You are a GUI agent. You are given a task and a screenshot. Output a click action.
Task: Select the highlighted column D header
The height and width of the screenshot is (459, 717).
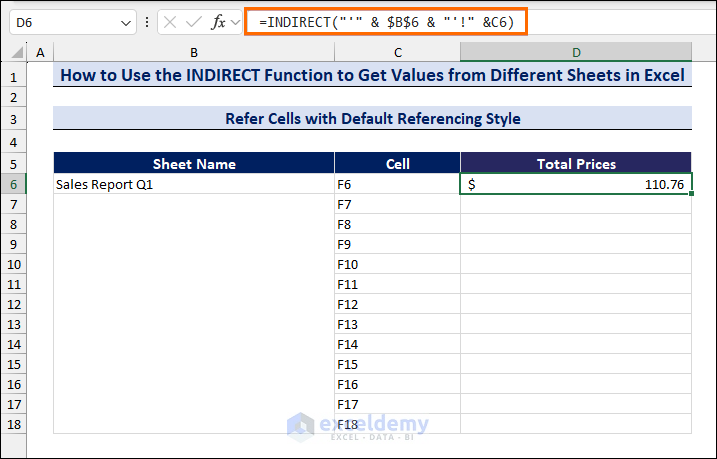[x=576, y=52]
